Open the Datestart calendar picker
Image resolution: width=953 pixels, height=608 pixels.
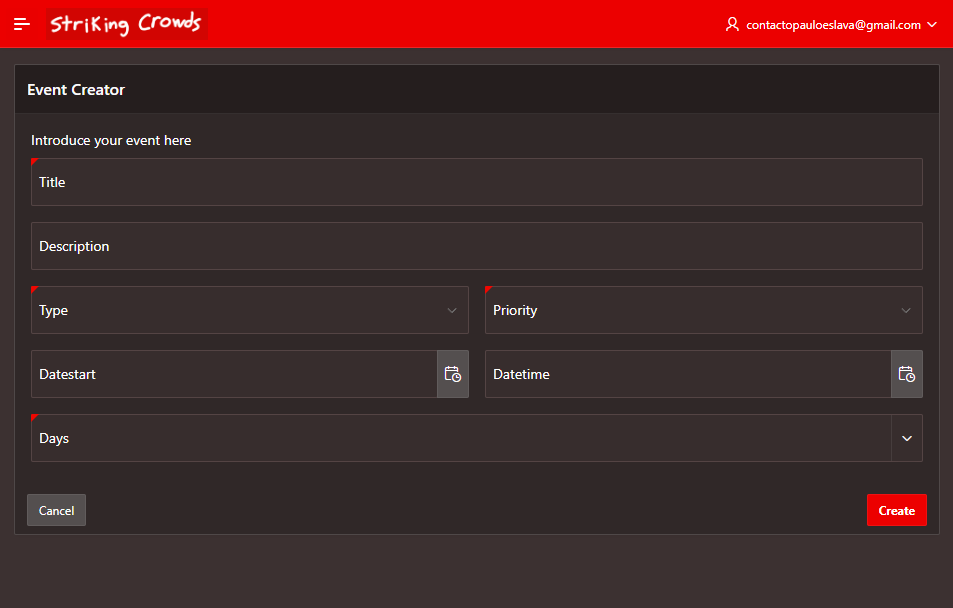coord(453,374)
